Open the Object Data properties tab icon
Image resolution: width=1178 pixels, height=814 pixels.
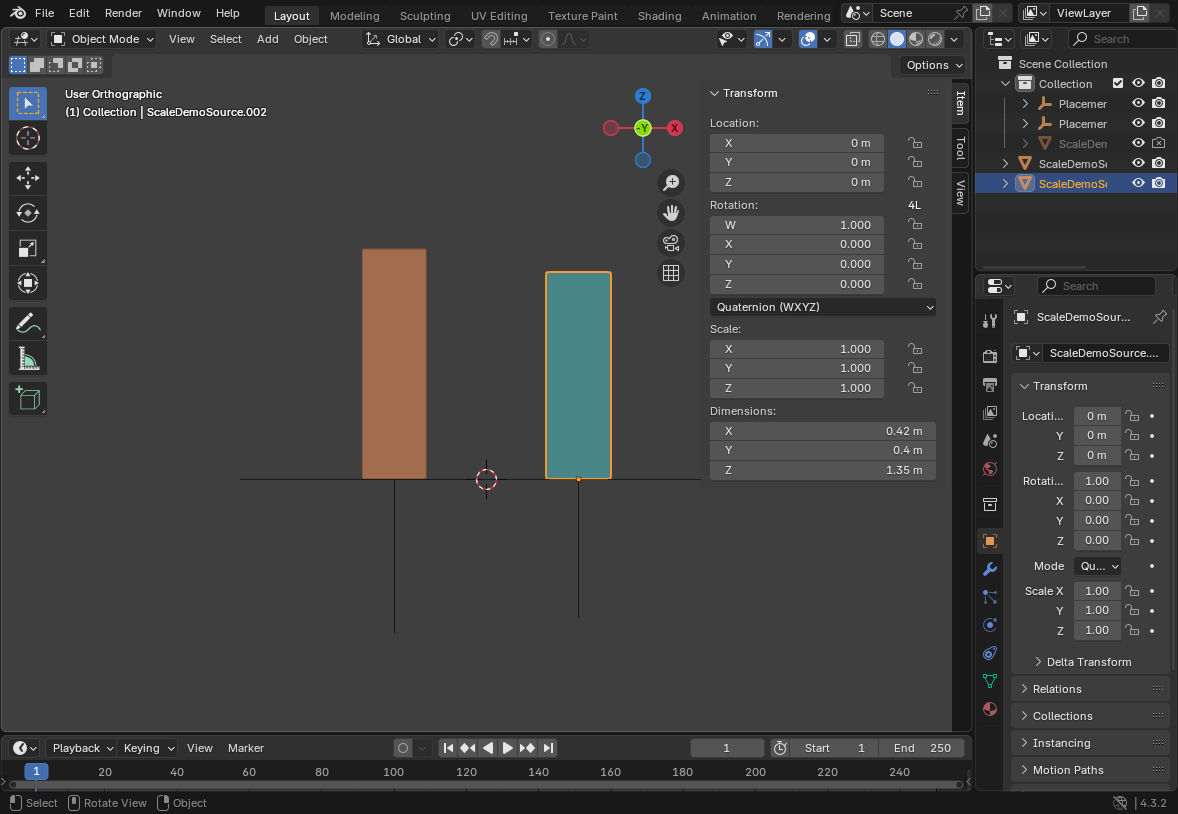pyautogui.click(x=989, y=681)
